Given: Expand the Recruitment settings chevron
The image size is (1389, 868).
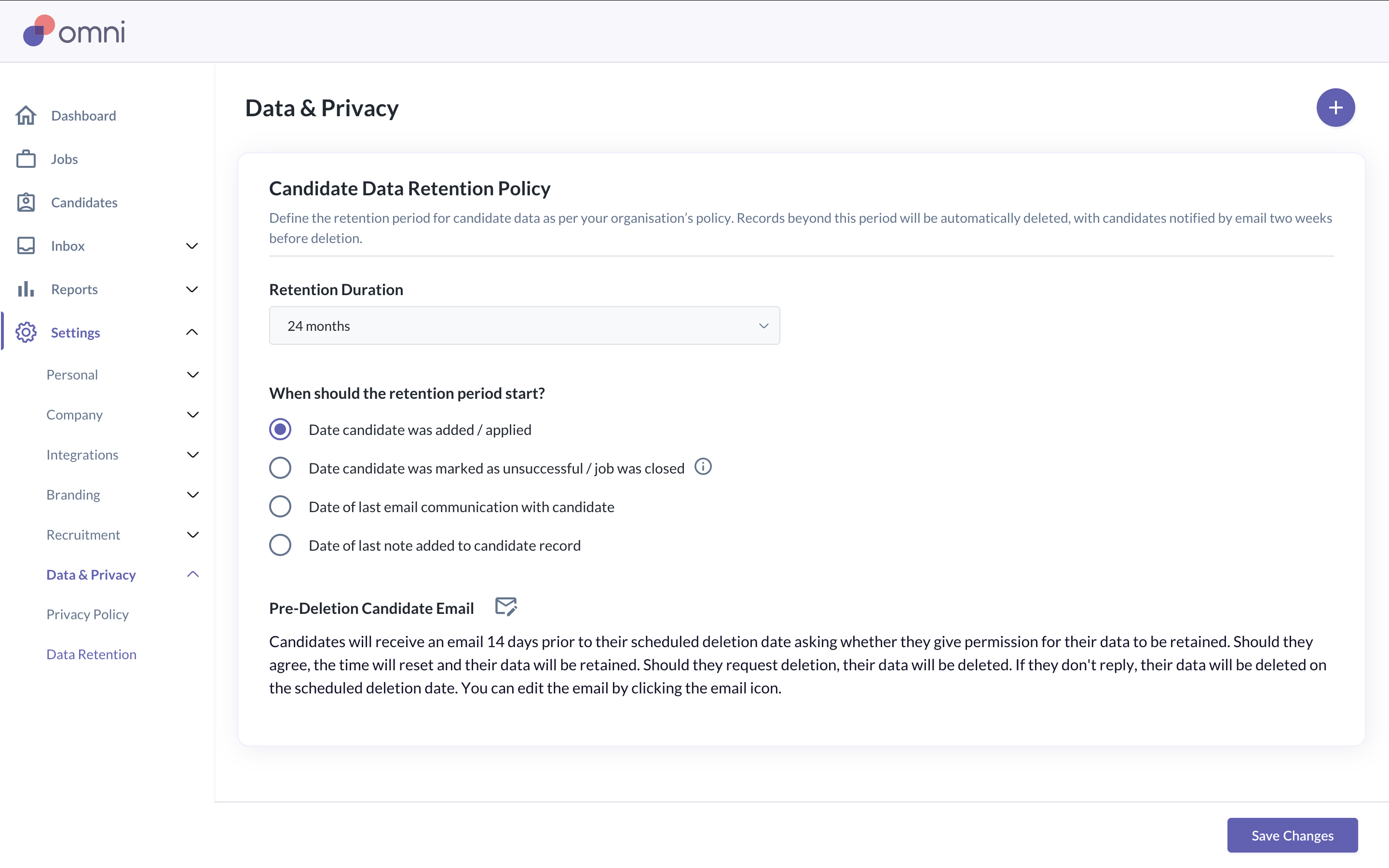Looking at the screenshot, I should pyautogui.click(x=193, y=534).
